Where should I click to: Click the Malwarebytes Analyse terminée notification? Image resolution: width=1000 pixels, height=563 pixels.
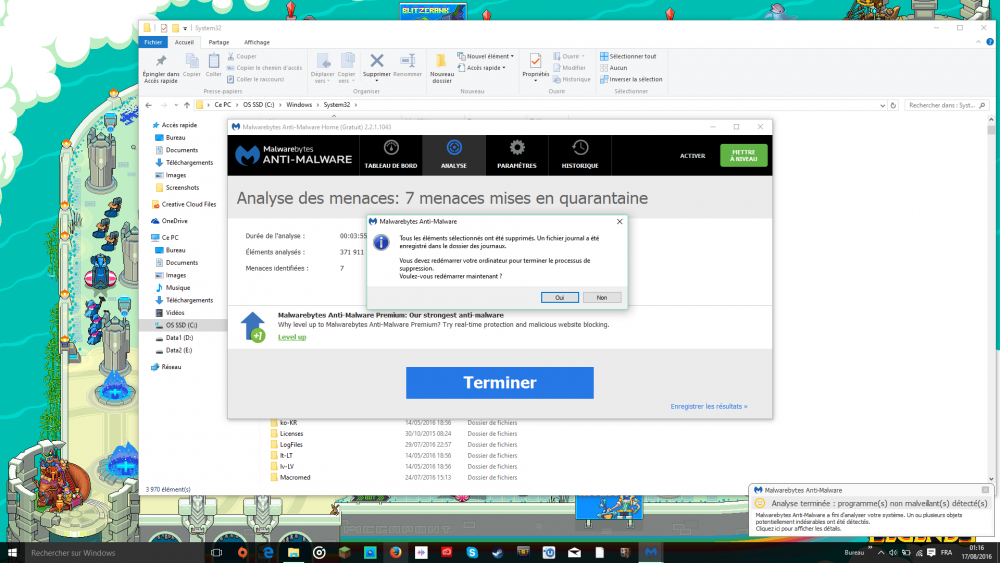pos(871,510)
